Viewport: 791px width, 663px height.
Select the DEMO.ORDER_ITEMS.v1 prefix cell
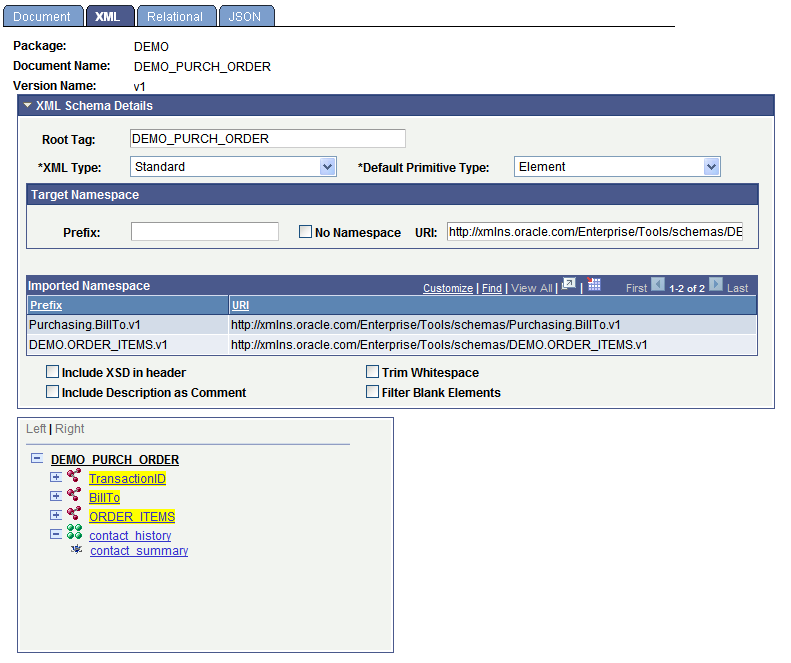[128, 345]
